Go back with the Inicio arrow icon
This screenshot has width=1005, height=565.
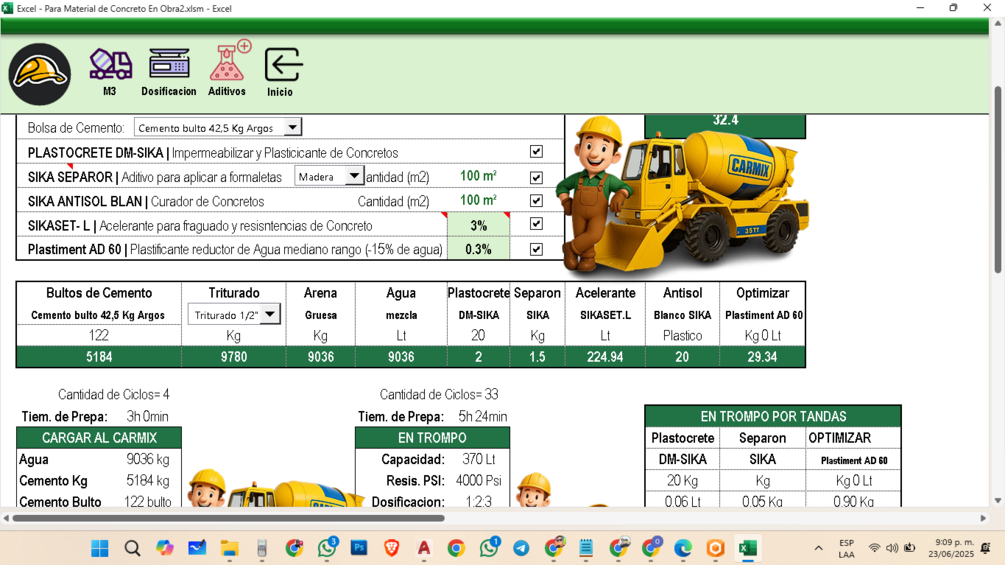pyautogui.click(x=283, y=65)
